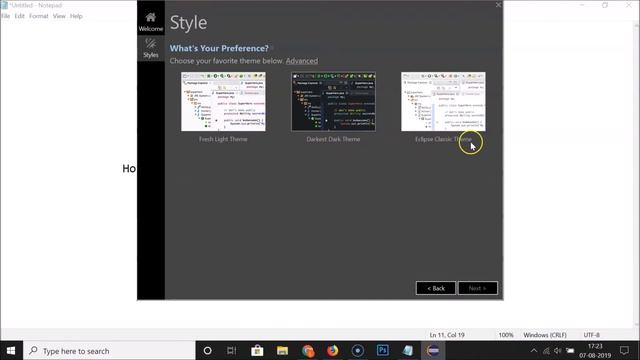Open battery tray icon

[x=570, y=351]
